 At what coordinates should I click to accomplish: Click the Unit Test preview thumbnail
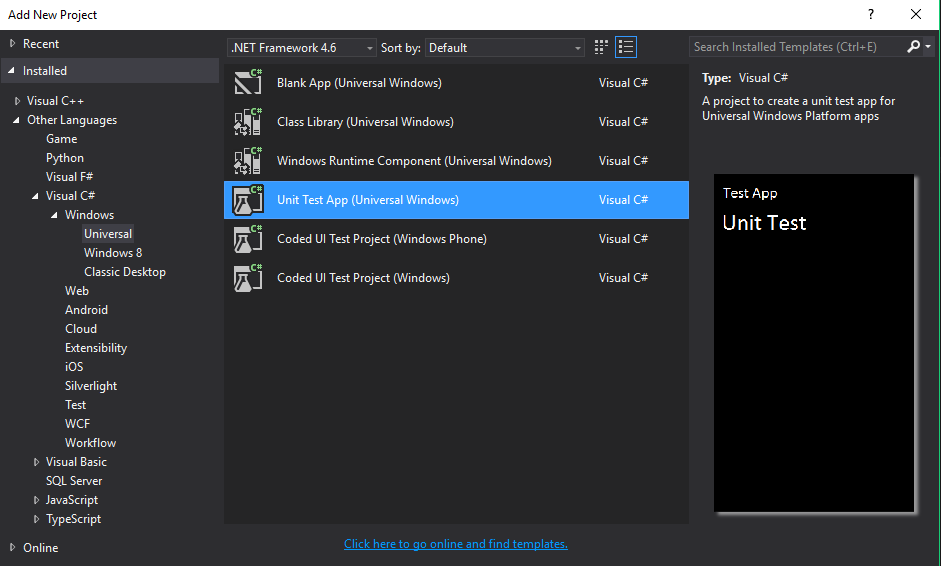point(814,344)
